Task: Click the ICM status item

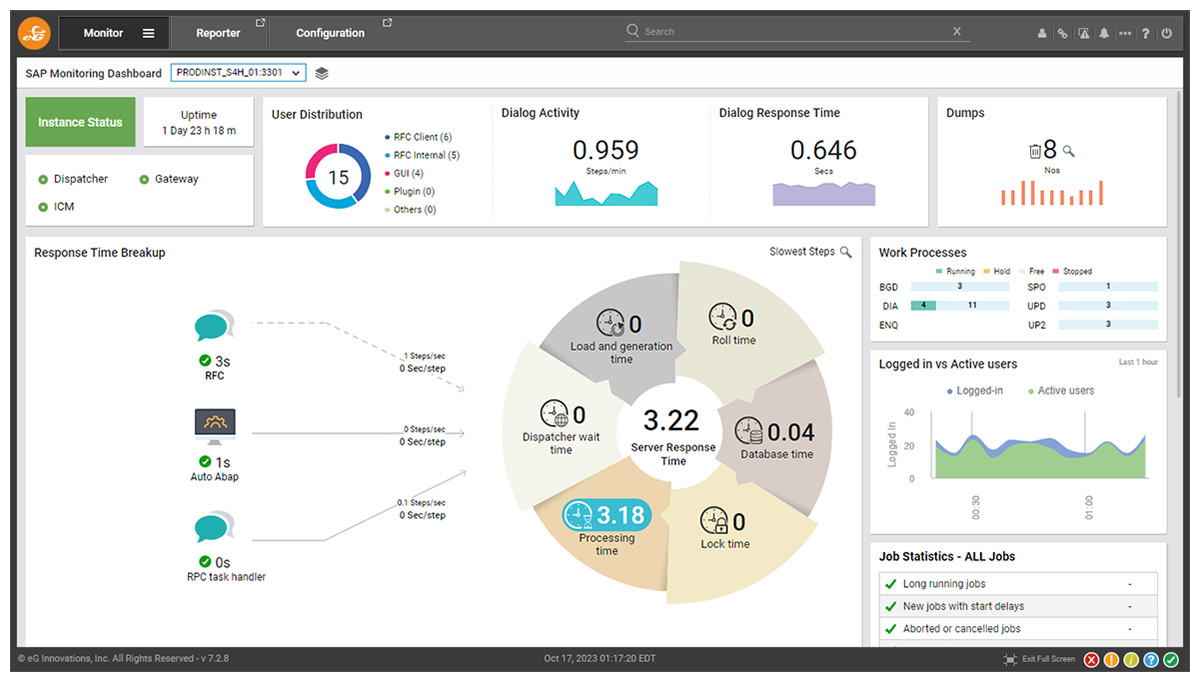Action: click(56, 207)
